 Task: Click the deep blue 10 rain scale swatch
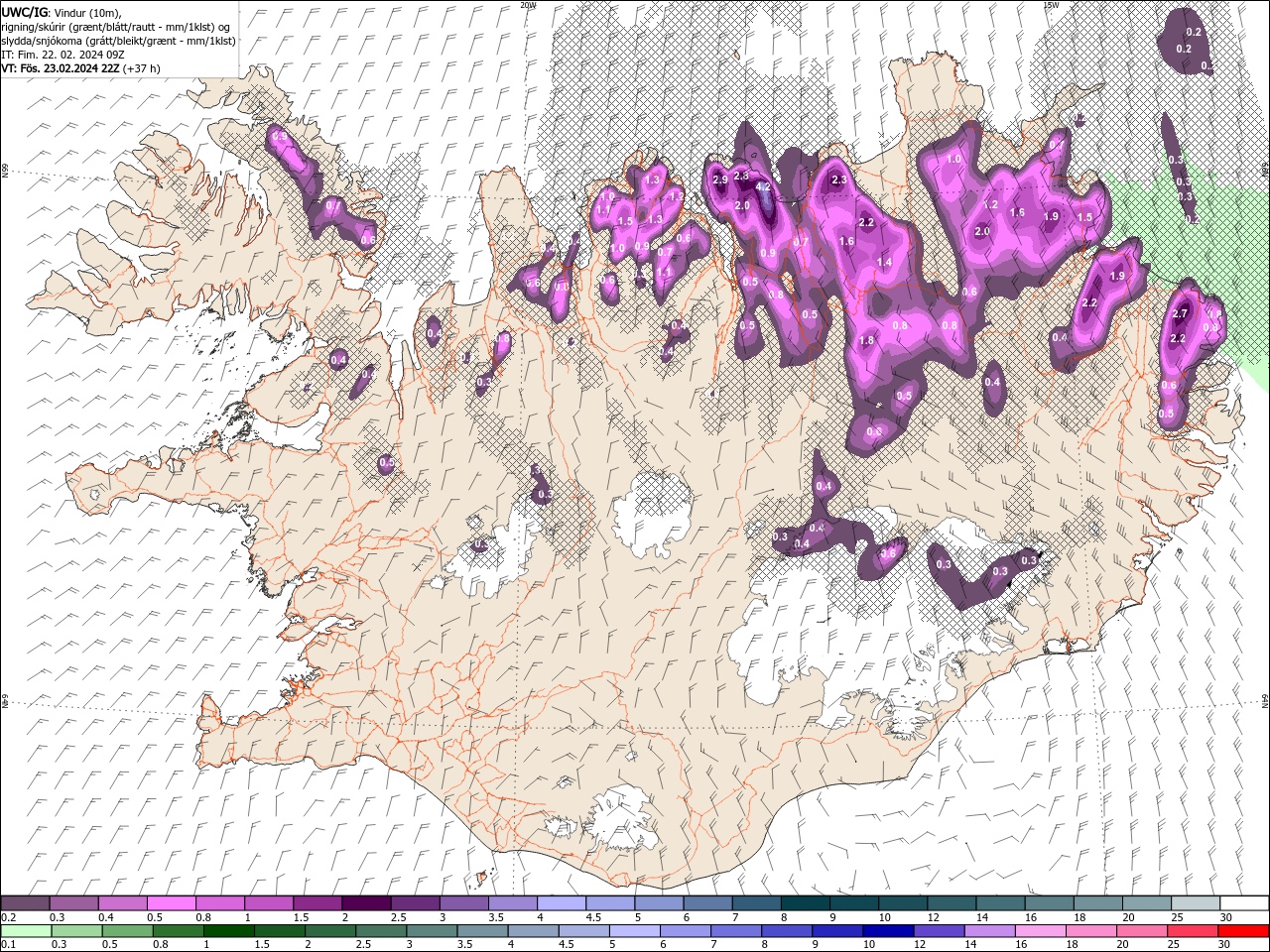point(888,930)
